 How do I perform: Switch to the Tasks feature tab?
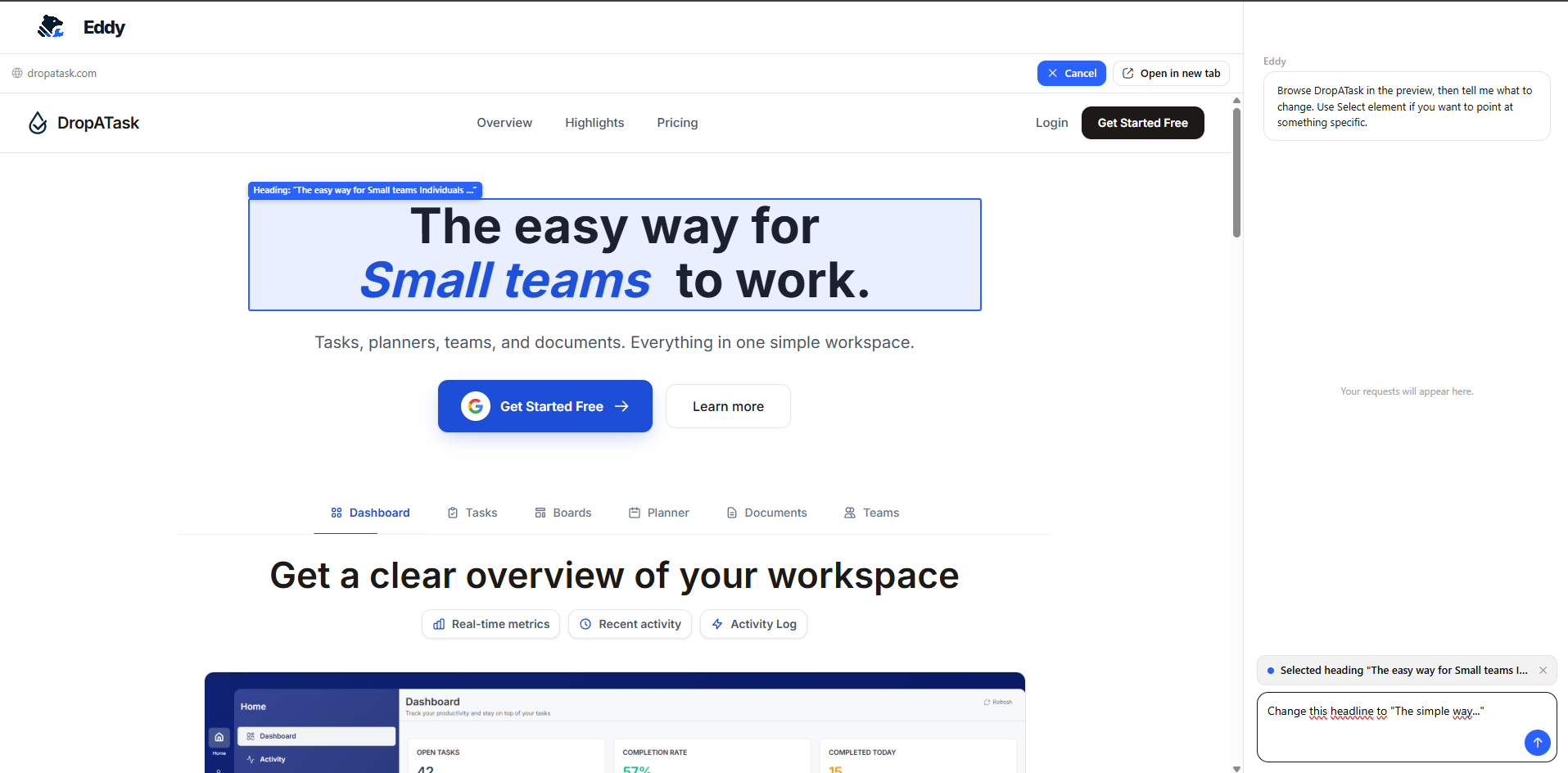pos(472,513)
